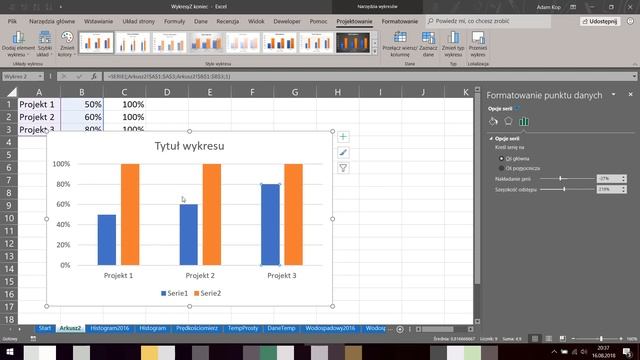Select Oś główna radio option
Screen dimensions: 640x360
(501, 158)
